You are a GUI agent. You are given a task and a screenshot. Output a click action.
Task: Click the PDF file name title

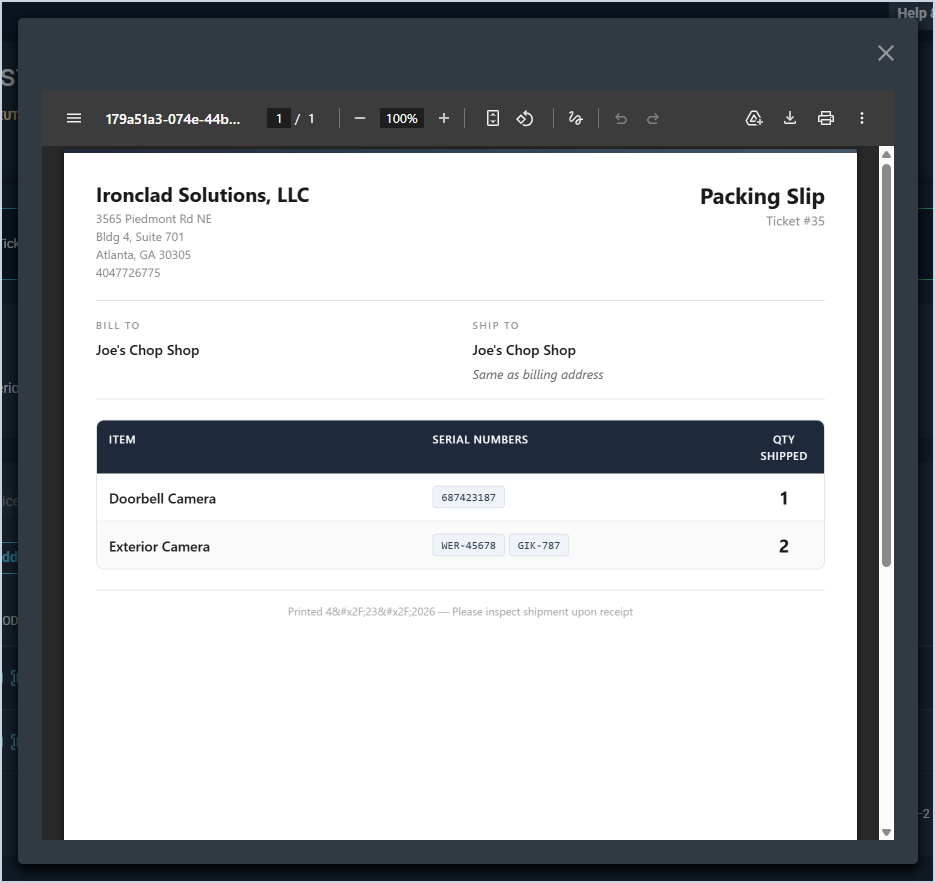[x=174, y=118]
